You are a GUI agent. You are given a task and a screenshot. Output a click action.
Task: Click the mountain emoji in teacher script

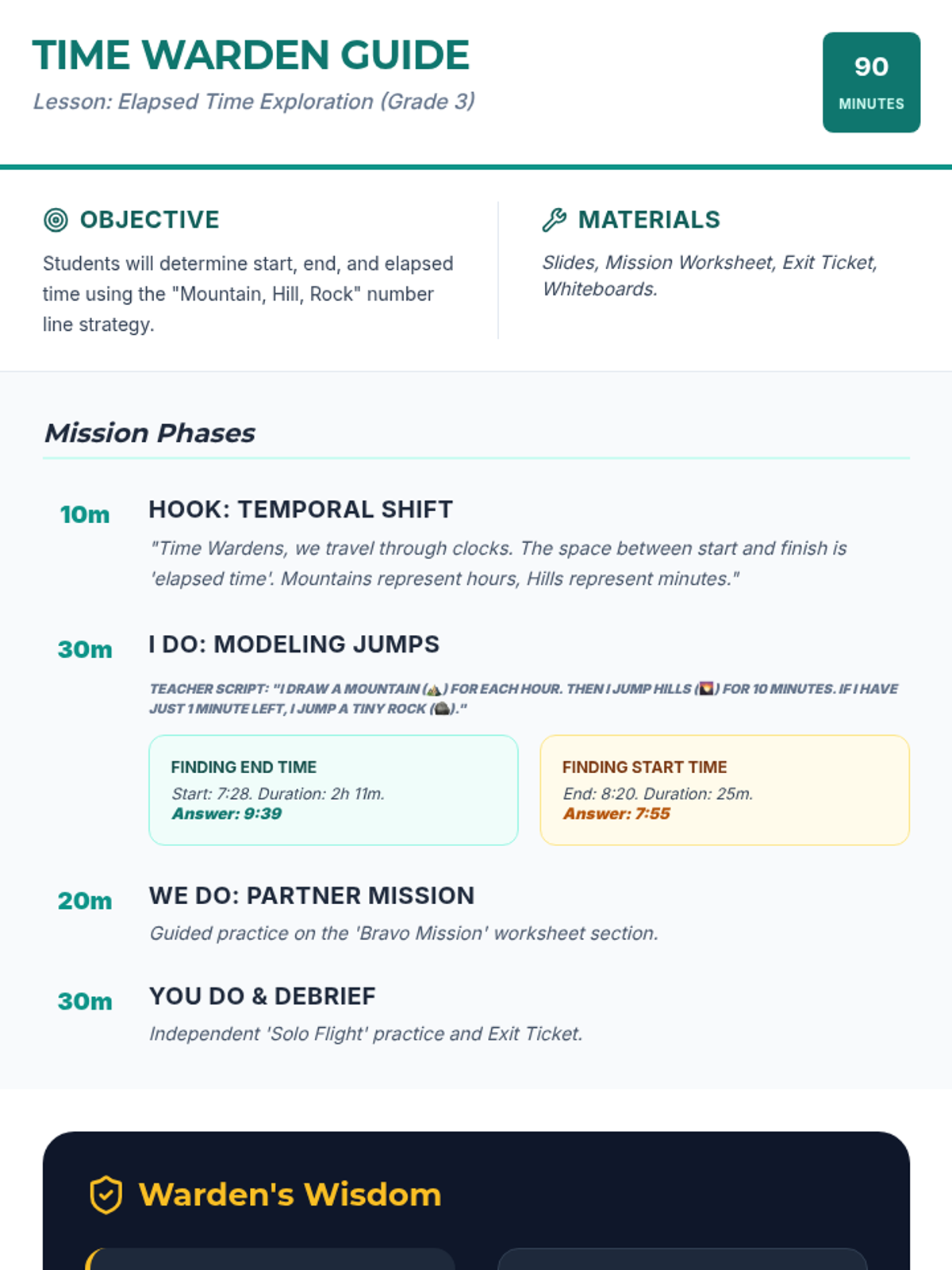pos(433,689)
